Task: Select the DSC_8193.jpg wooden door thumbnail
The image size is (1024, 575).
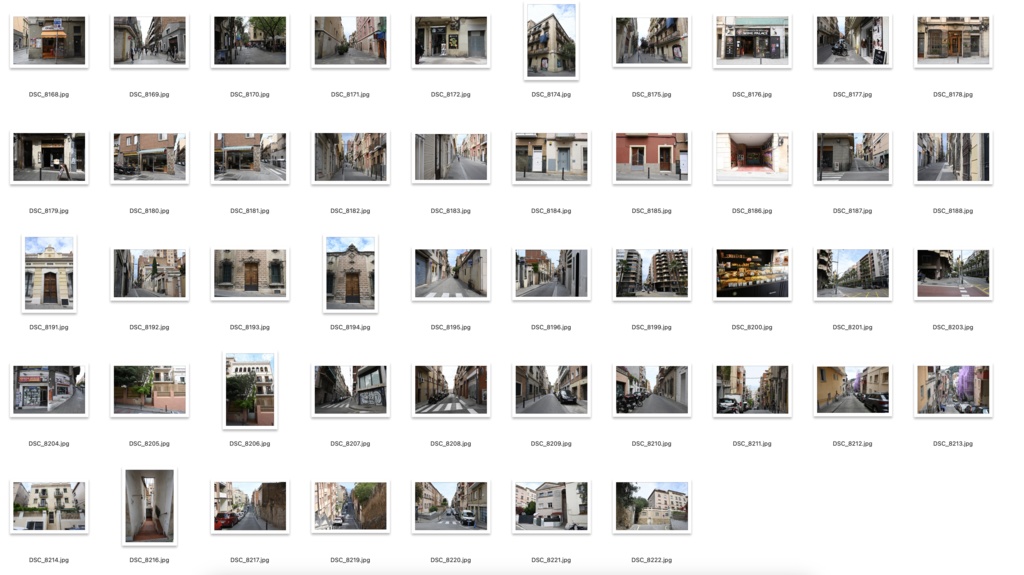Action: click(250, 273)
